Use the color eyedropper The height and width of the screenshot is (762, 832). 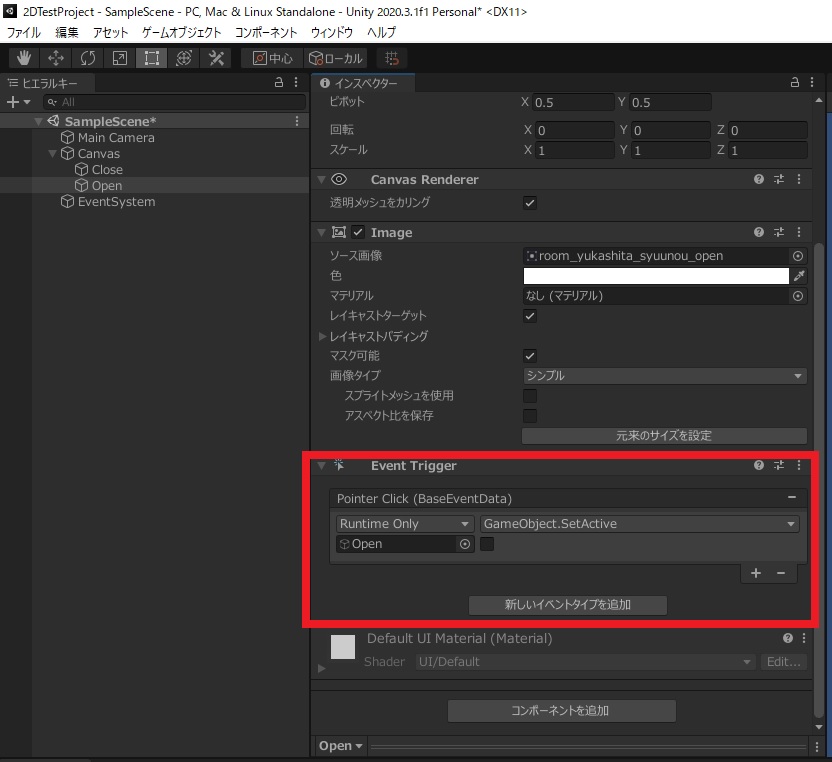coord(799,275)
